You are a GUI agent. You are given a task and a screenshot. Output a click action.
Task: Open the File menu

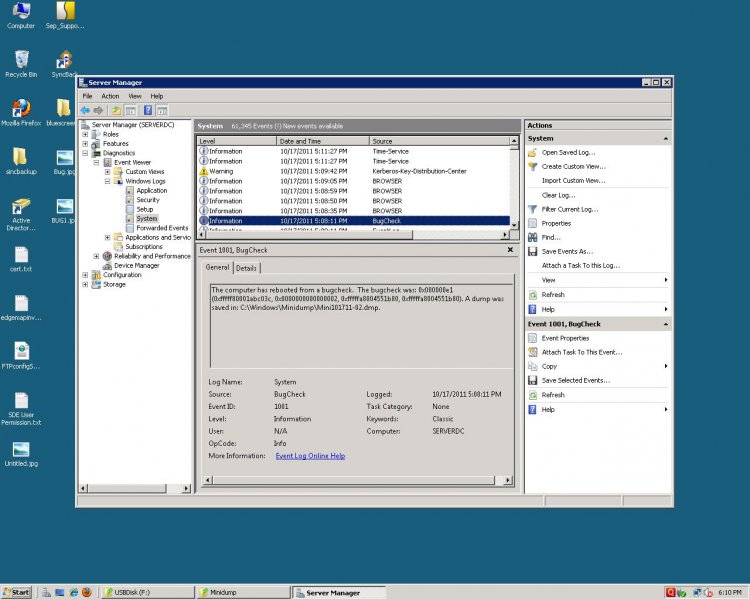tap(88, 96)
